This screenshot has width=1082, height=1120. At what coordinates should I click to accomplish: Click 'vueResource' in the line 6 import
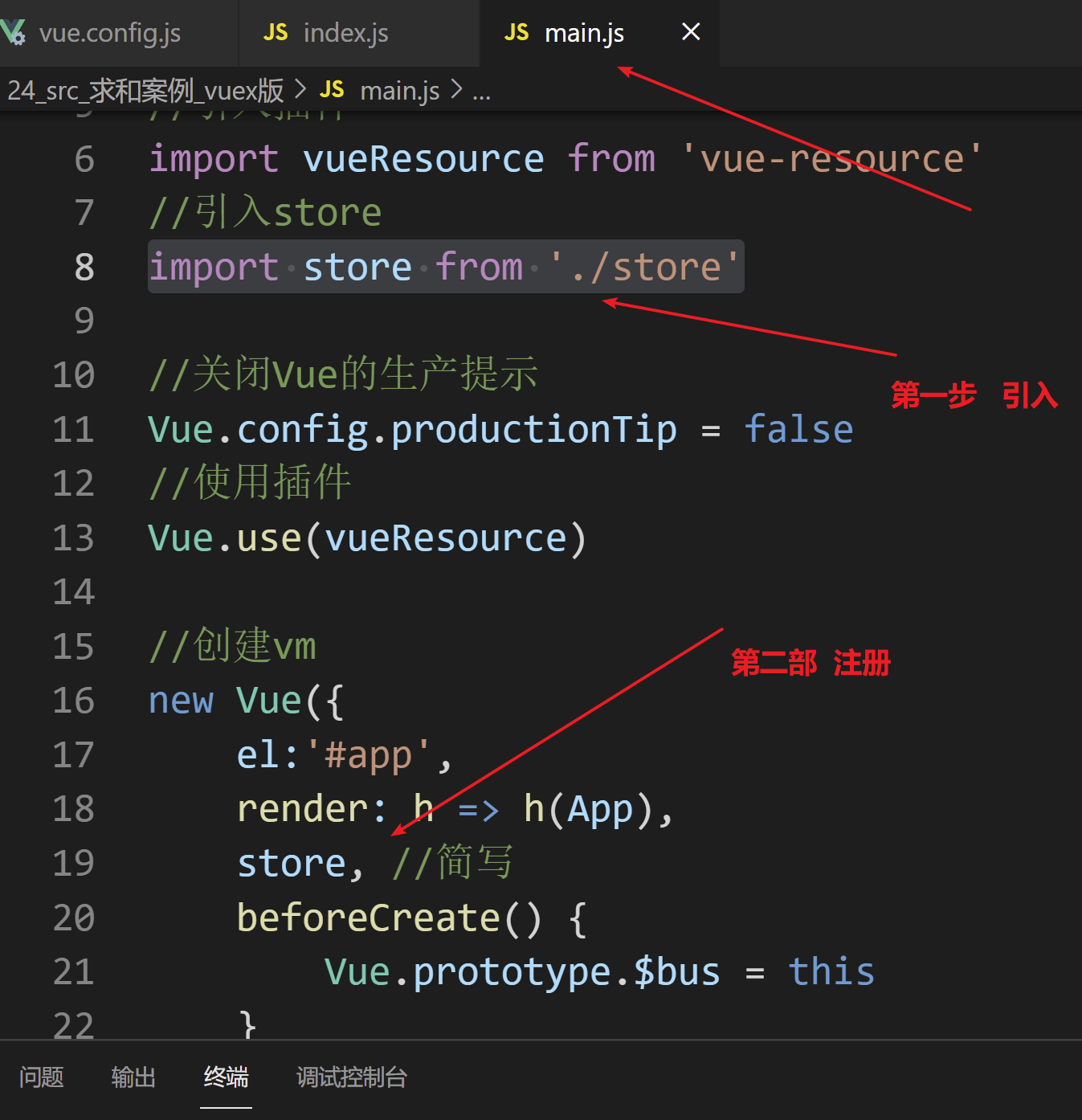pyautogui.click(x=423, y=158)
